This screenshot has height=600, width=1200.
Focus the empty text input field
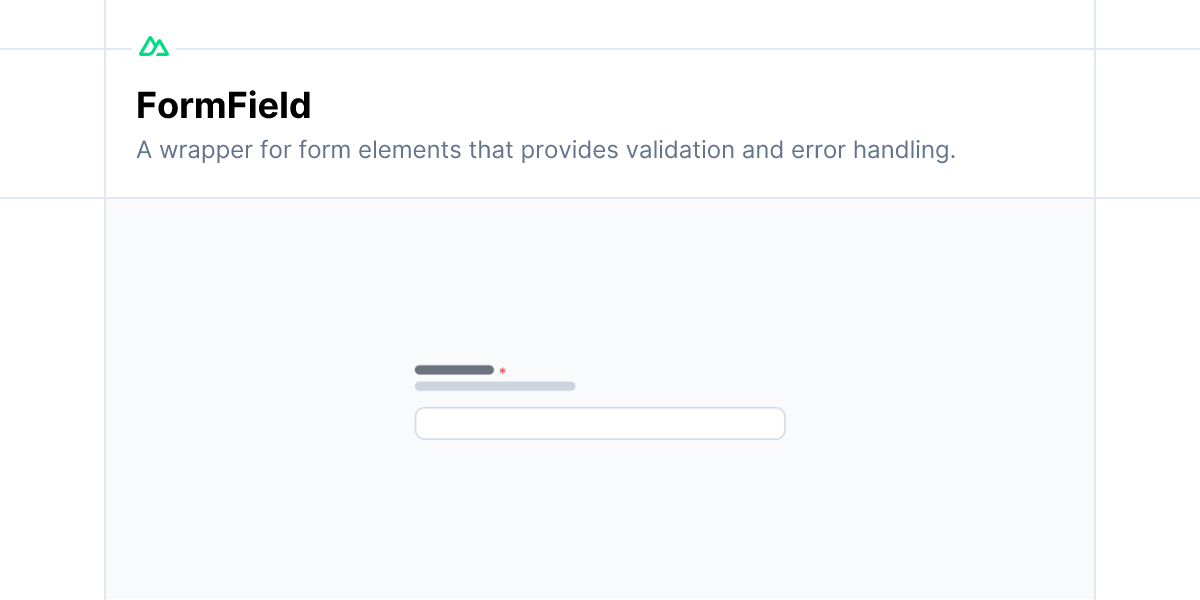600,423
